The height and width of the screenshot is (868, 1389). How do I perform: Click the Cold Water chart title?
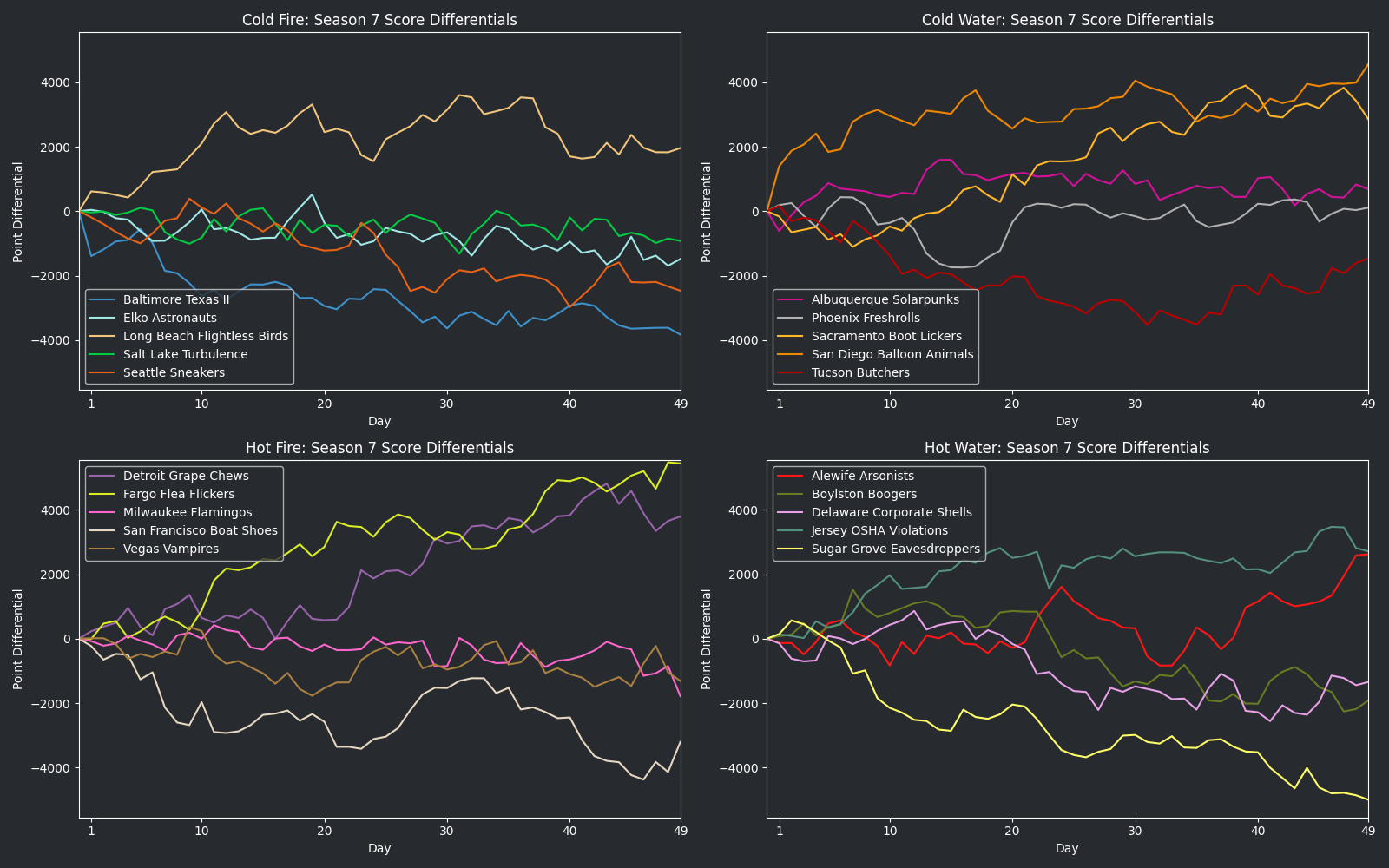tap(1067, 20)
